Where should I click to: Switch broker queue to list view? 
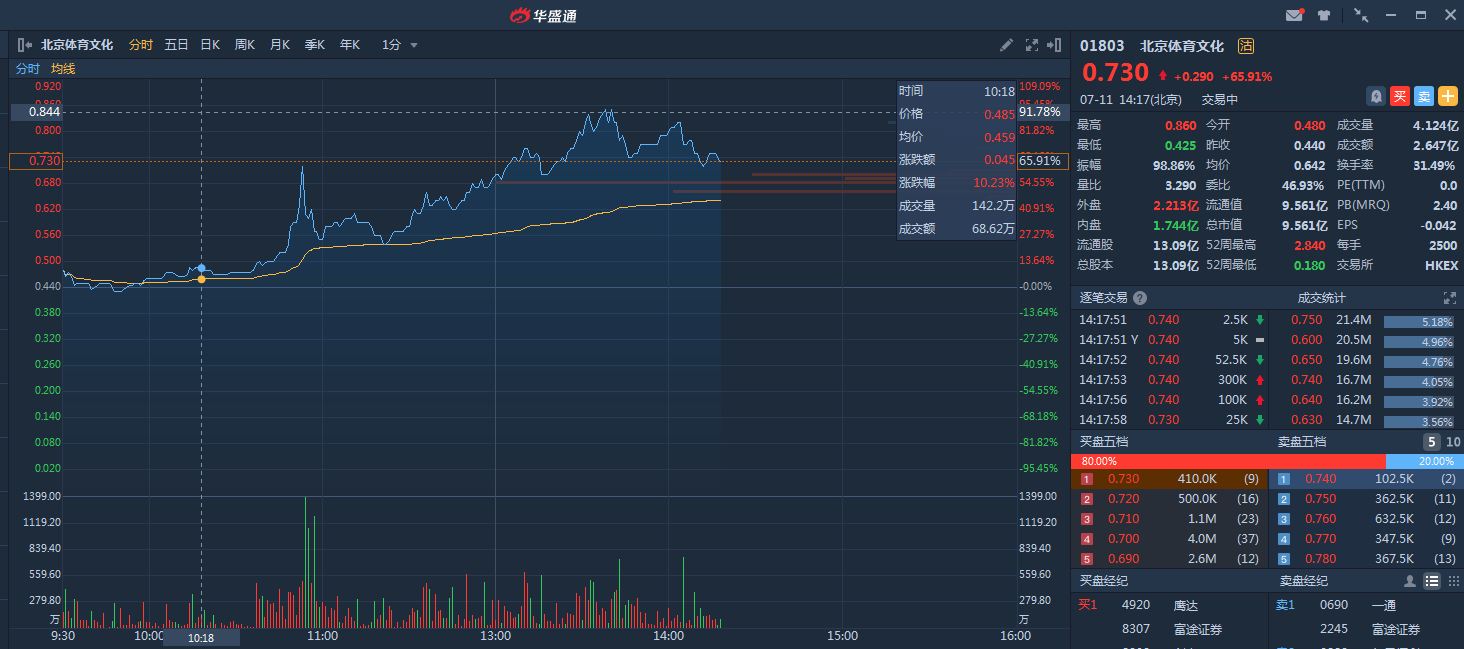[x=1431, y=581]
